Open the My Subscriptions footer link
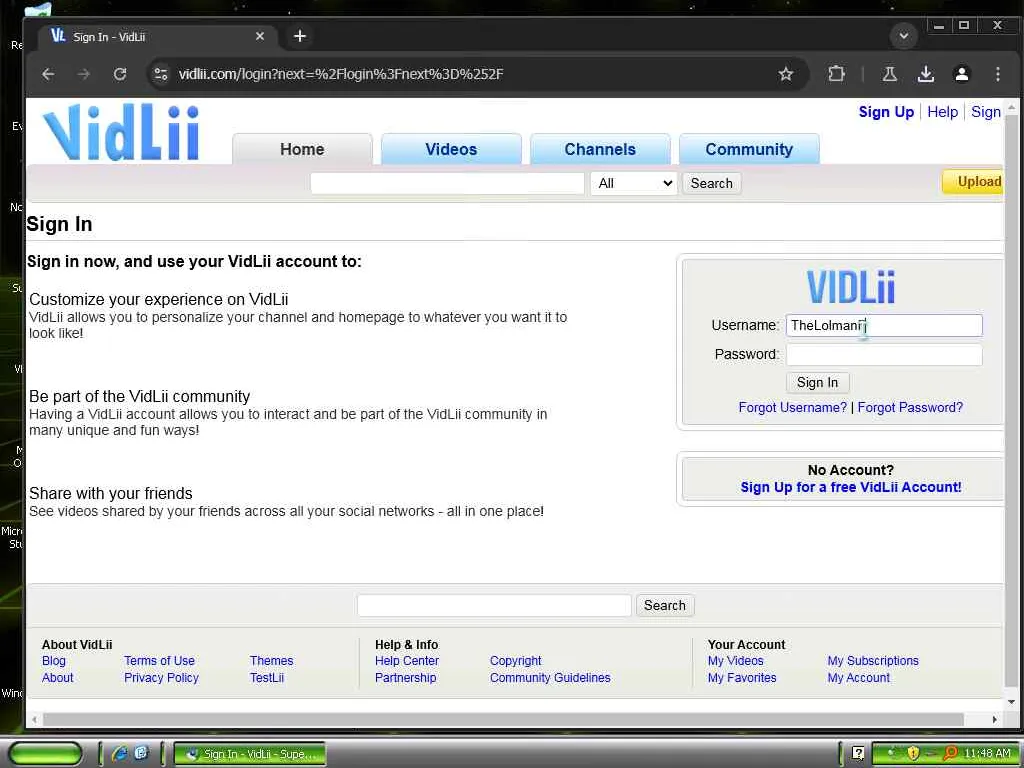1024x768 pixels. 873,661
